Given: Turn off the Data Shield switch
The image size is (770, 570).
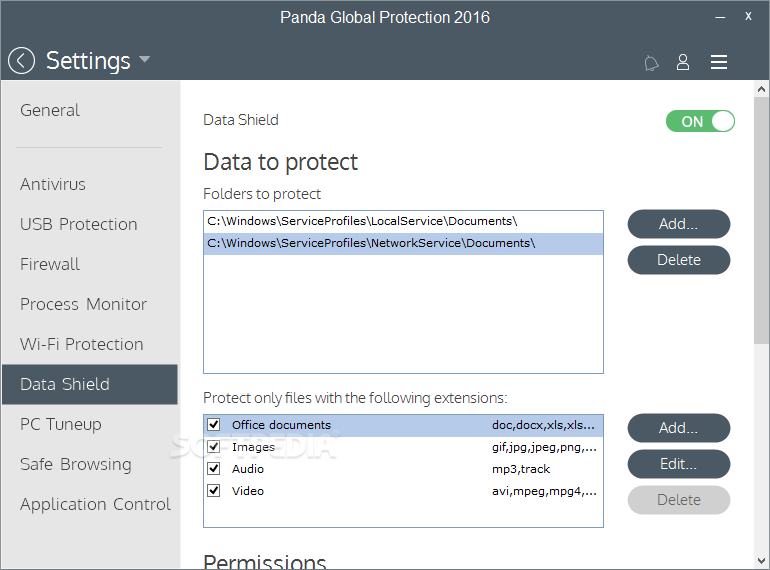Looking at the screenshot, I should 700,121.
